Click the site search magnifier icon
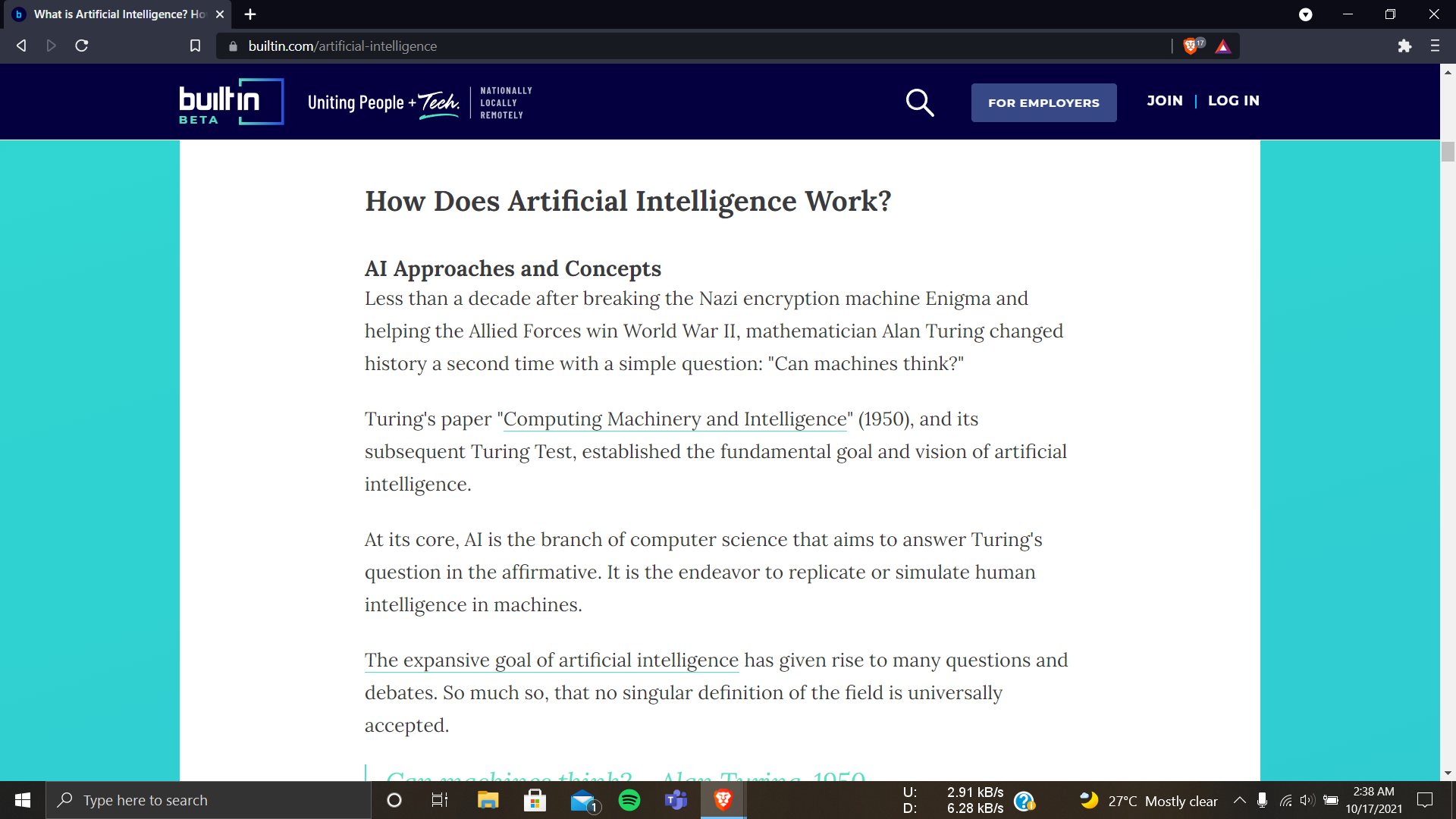The height and width of the screenshot is (819, 1456). click(919, 102)
